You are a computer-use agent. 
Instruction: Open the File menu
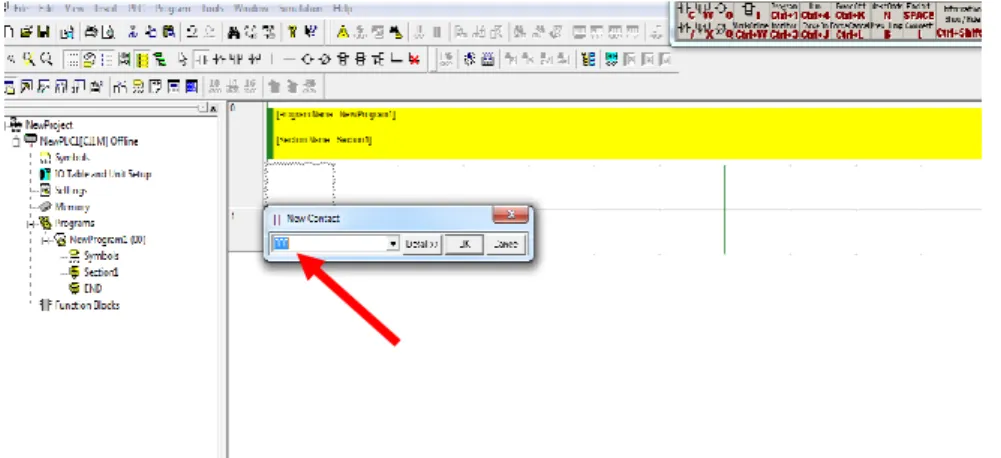point(20,9)
